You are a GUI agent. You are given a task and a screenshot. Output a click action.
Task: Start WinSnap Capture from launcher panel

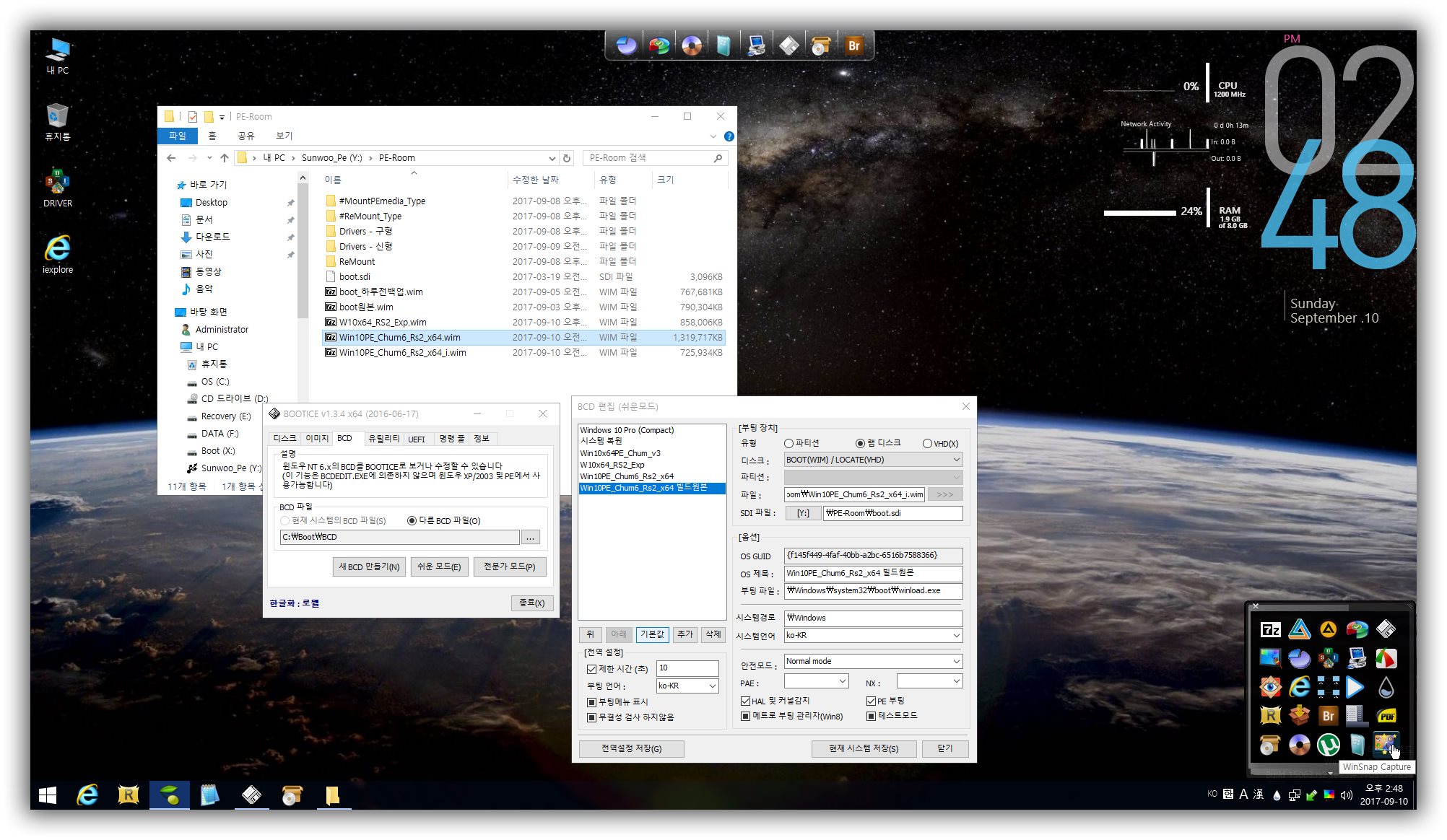coord(1386,744)
